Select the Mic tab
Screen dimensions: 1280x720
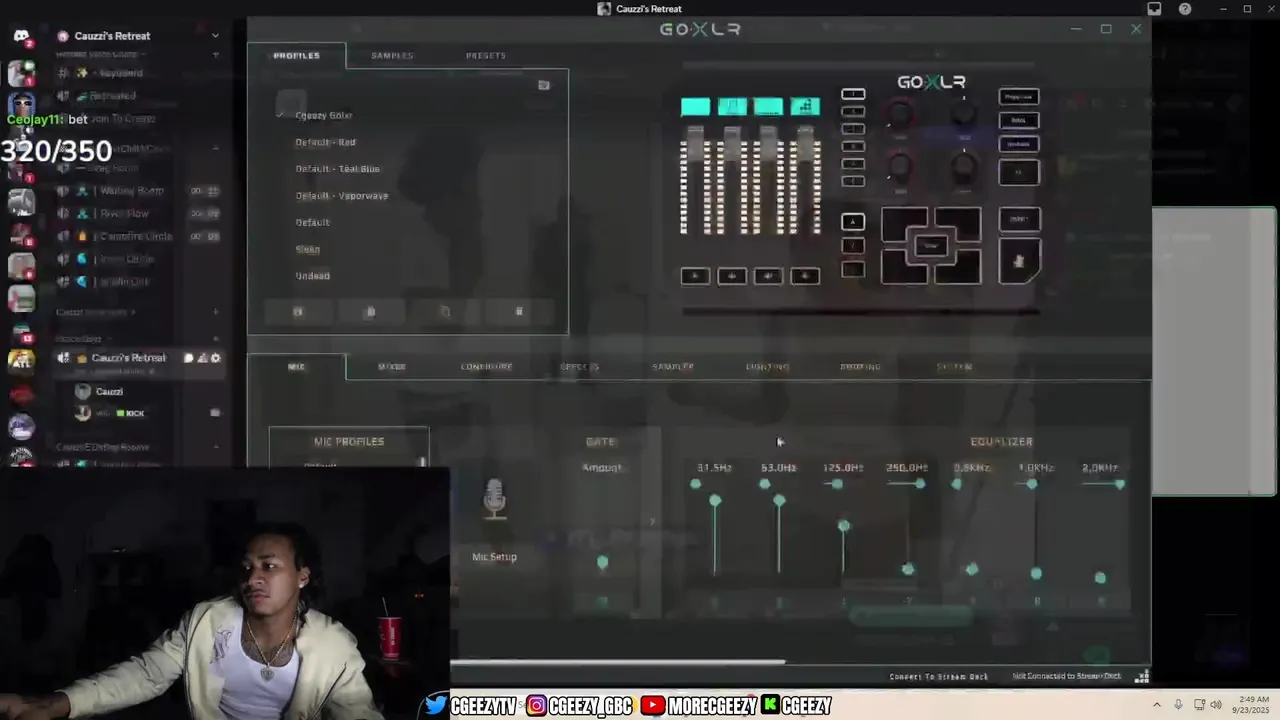tap(297, 367)
